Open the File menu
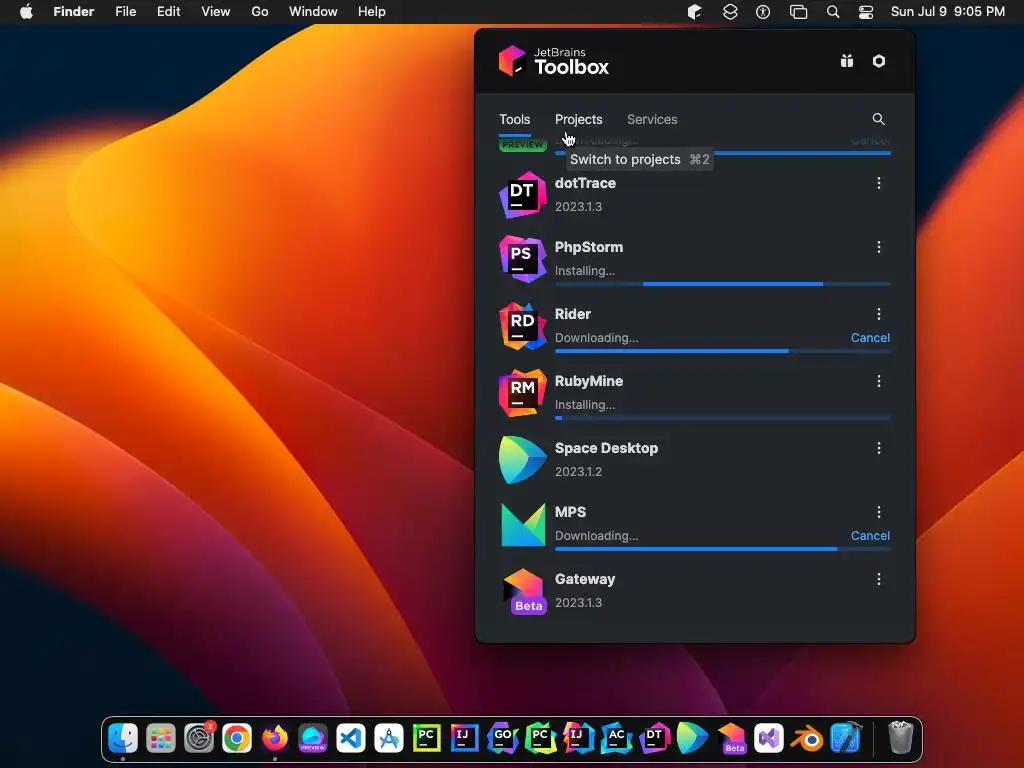Screen dimensions: 1024x768 coord(125,12)
